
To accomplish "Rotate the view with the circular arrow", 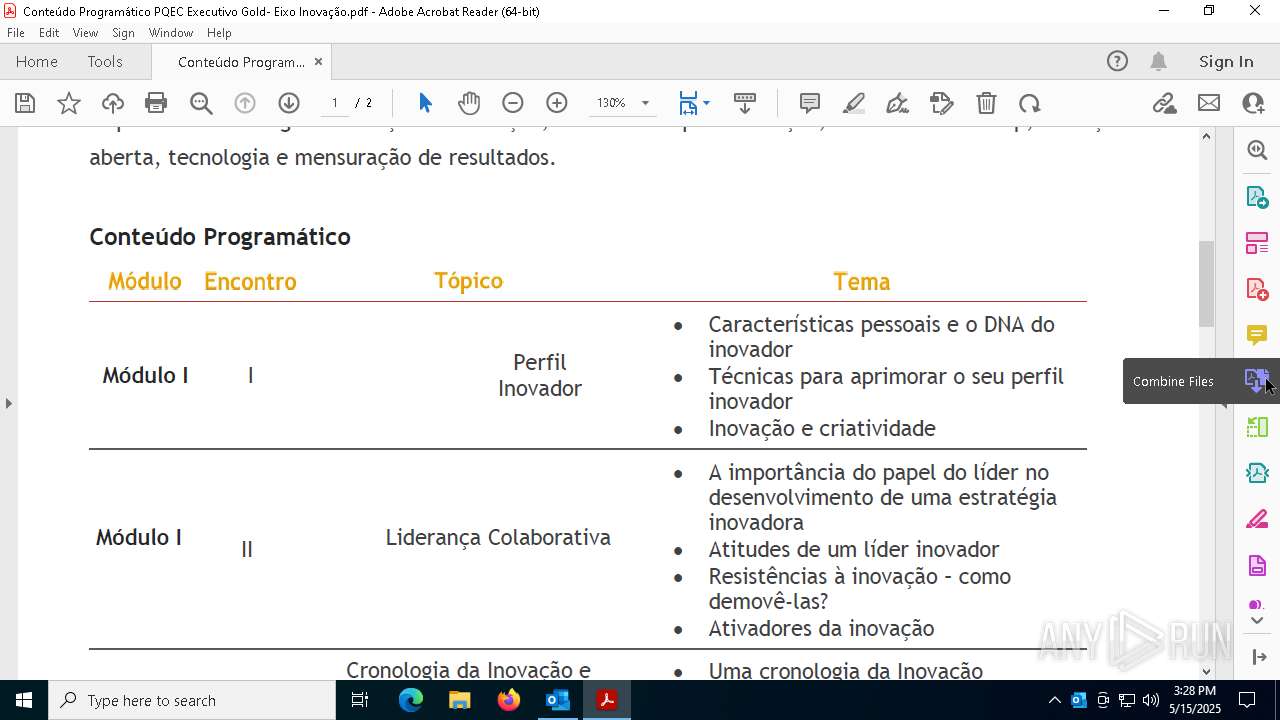I will [1030, 103].
